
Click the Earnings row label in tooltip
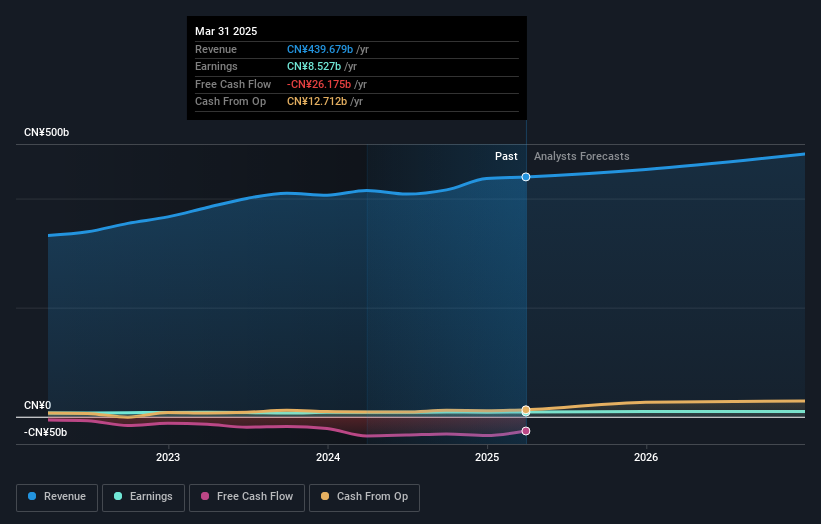coord(216,66)
